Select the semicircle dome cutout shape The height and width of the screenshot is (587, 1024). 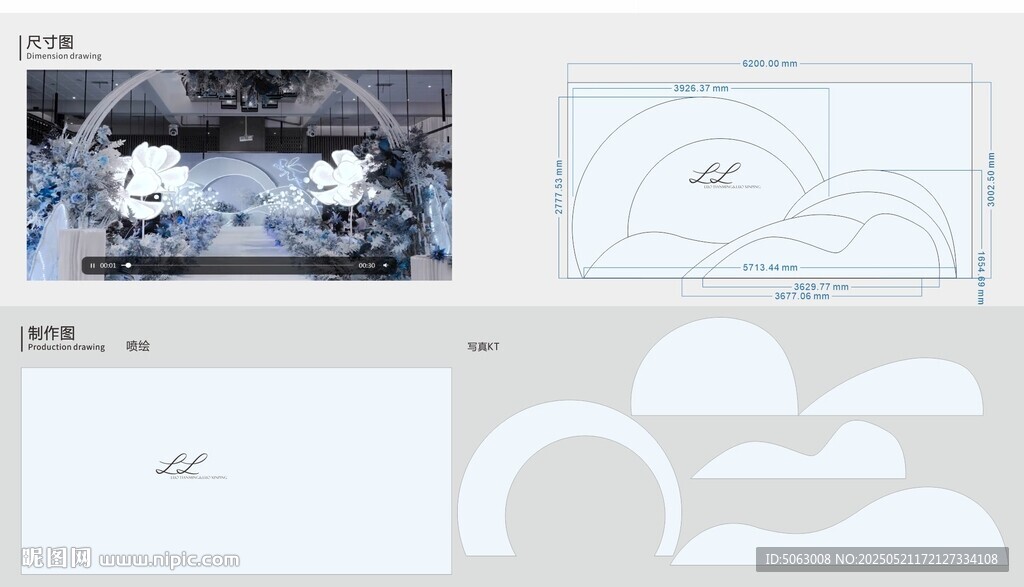[714, 367]
